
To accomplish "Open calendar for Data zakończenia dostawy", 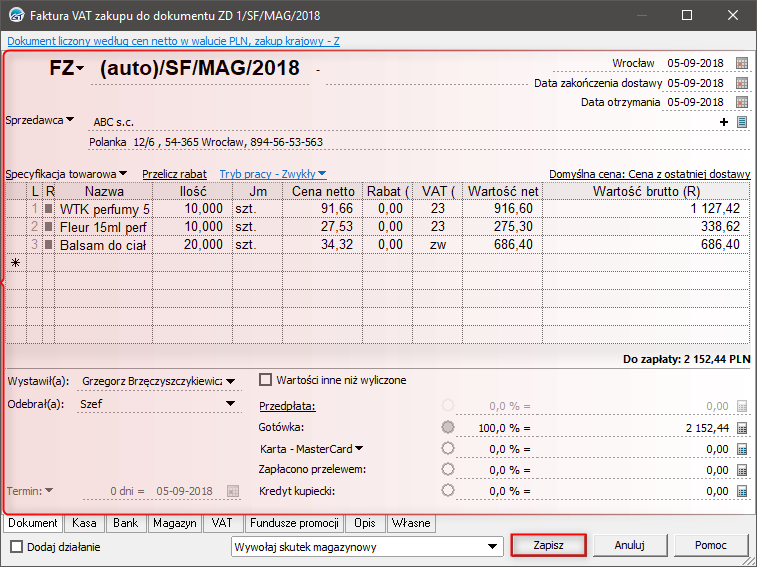I will point(742,83).
